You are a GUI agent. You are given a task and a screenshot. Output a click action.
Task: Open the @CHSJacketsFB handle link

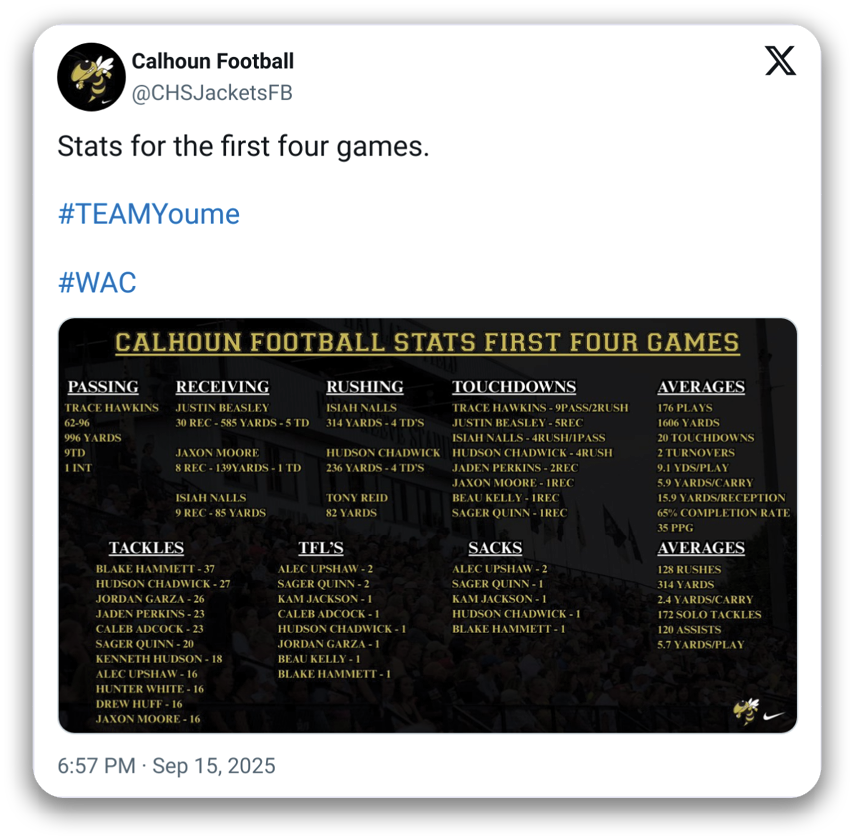(x=212, y=93)
